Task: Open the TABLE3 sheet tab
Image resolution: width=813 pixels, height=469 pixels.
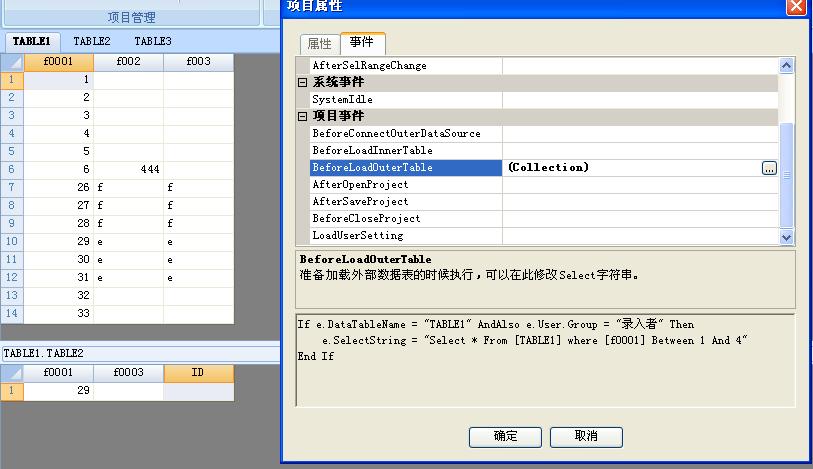Action: point(153,42)
